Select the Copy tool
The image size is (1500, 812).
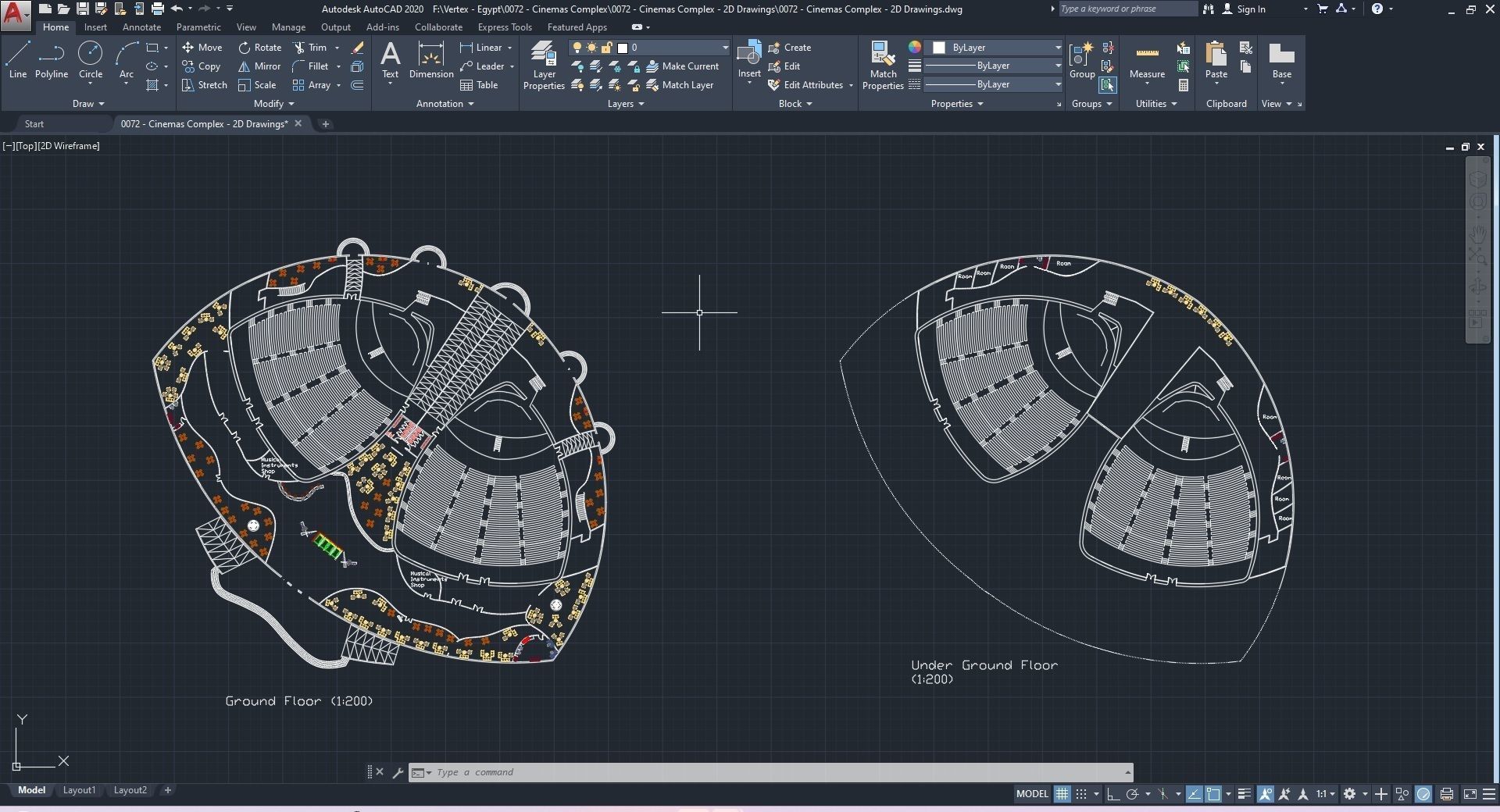(x=202, y=66)
